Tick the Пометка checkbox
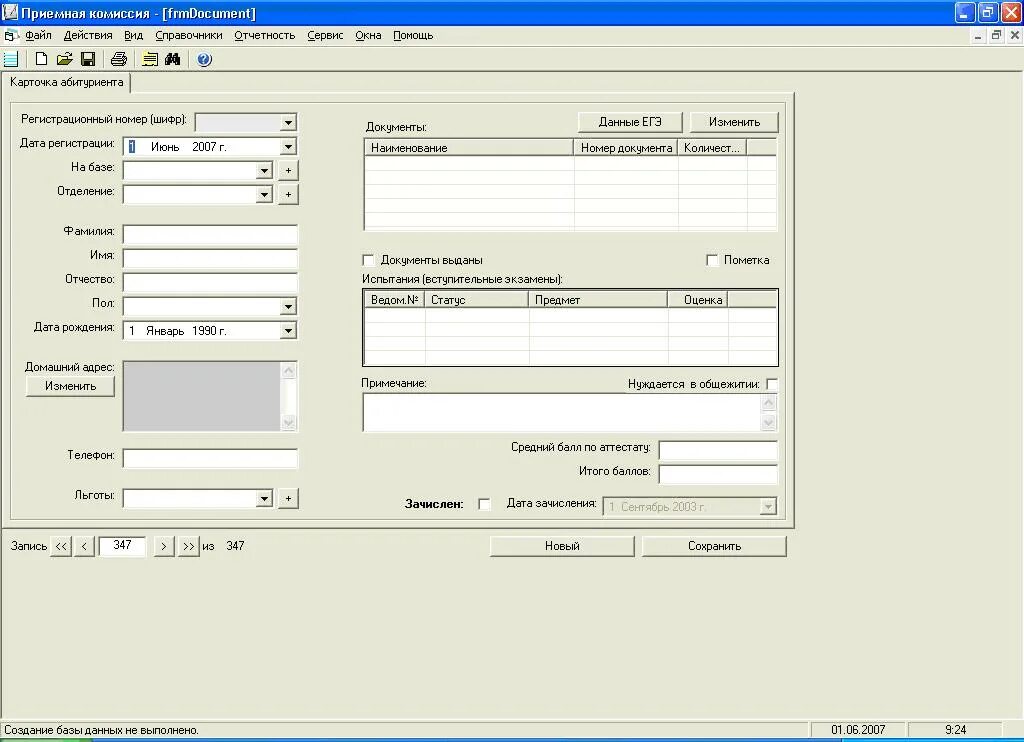The image size is (1024, 742). tap(712, 260)
